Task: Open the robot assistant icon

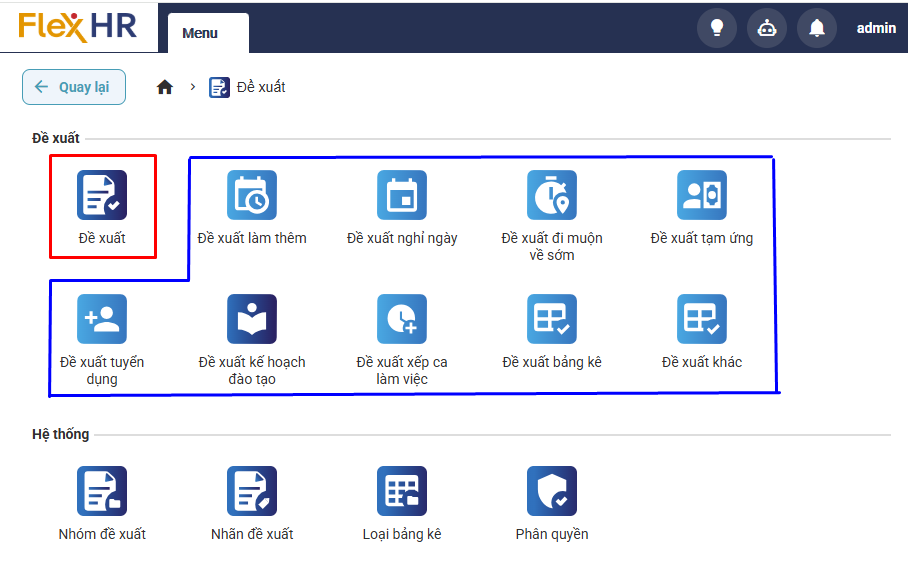Action: pos(767,28)
